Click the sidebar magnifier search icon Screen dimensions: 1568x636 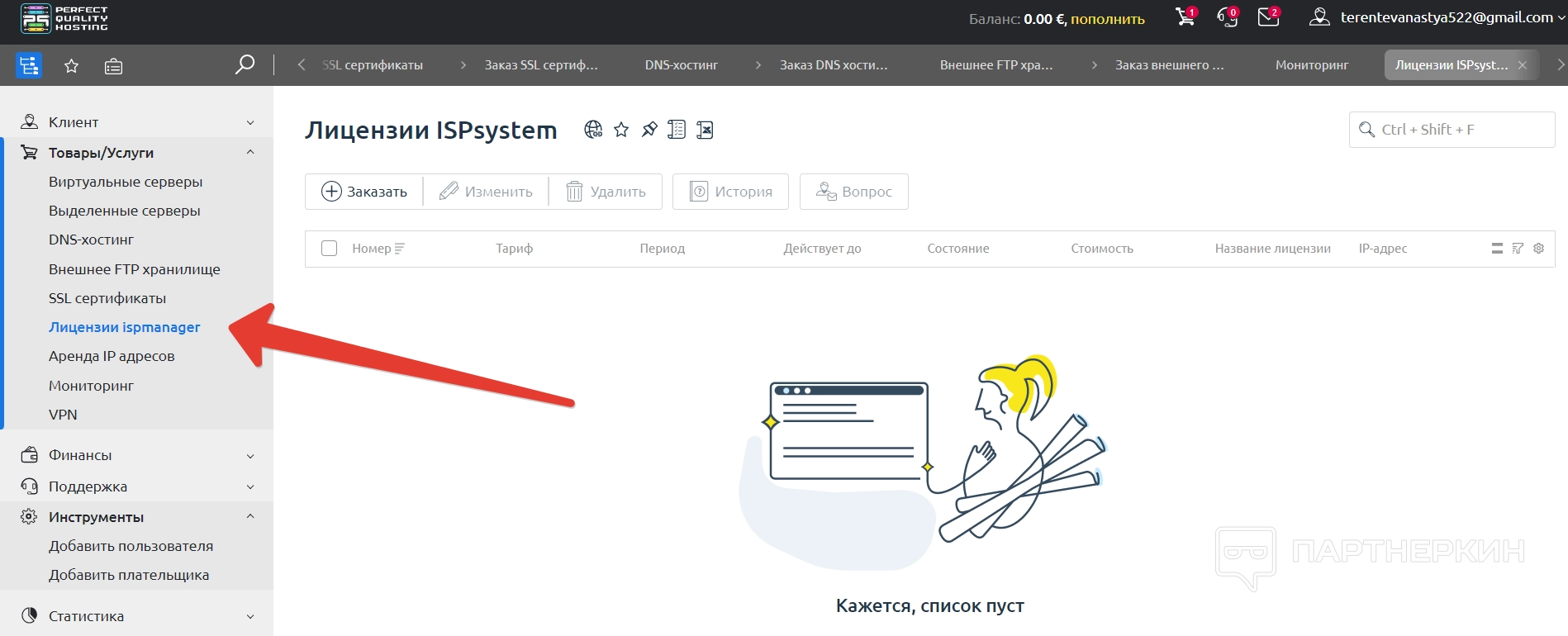click(245, 64)
